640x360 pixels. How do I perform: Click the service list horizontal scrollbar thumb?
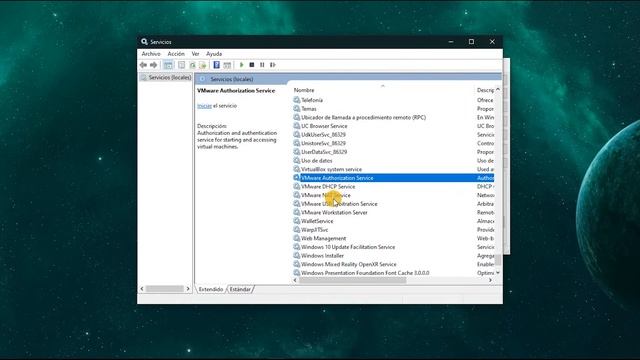click(353, 280)
